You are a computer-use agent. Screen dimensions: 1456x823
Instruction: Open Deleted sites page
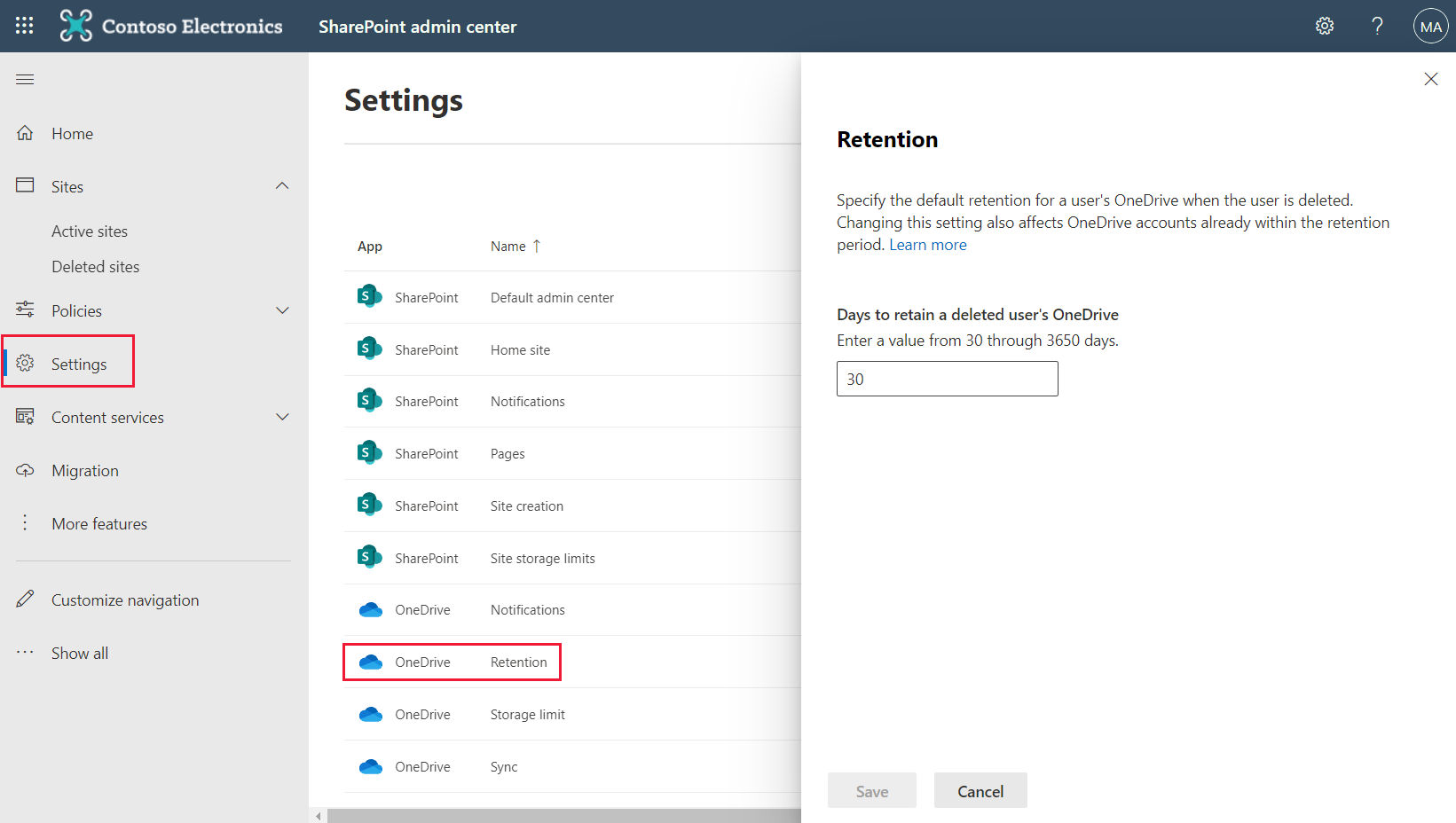(96, 267)
